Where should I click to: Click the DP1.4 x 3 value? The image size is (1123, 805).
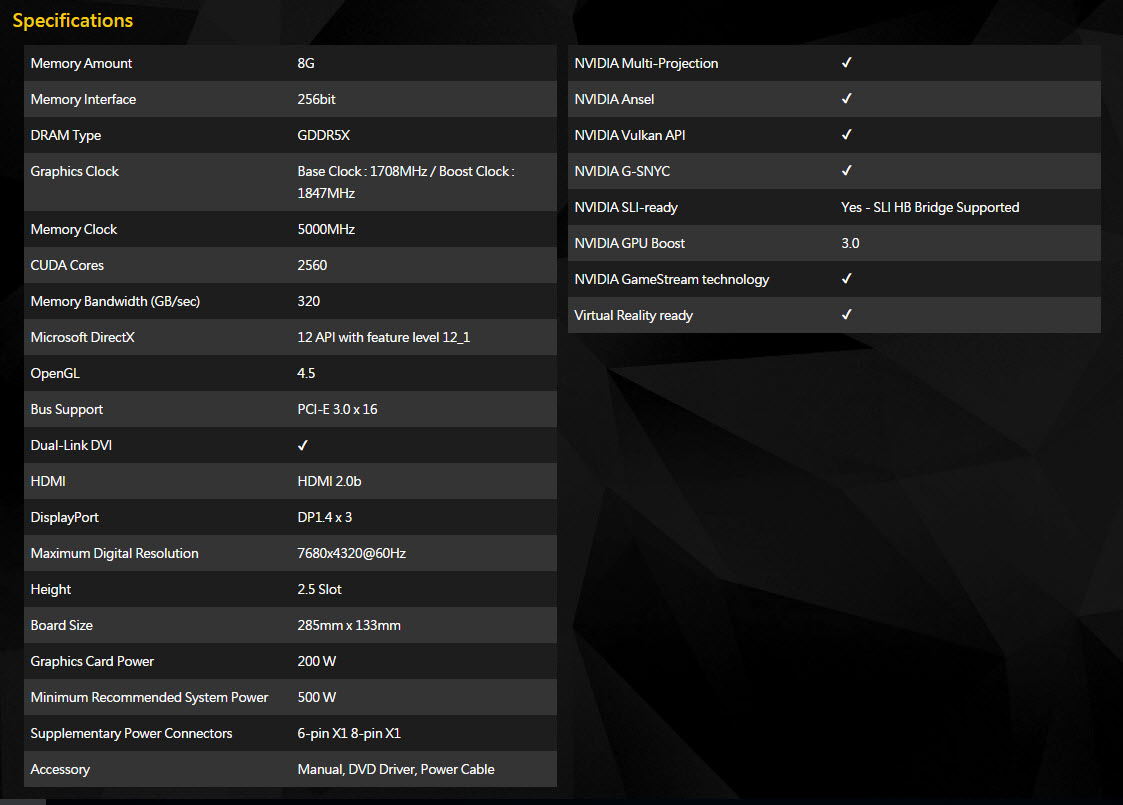(324, 517)
